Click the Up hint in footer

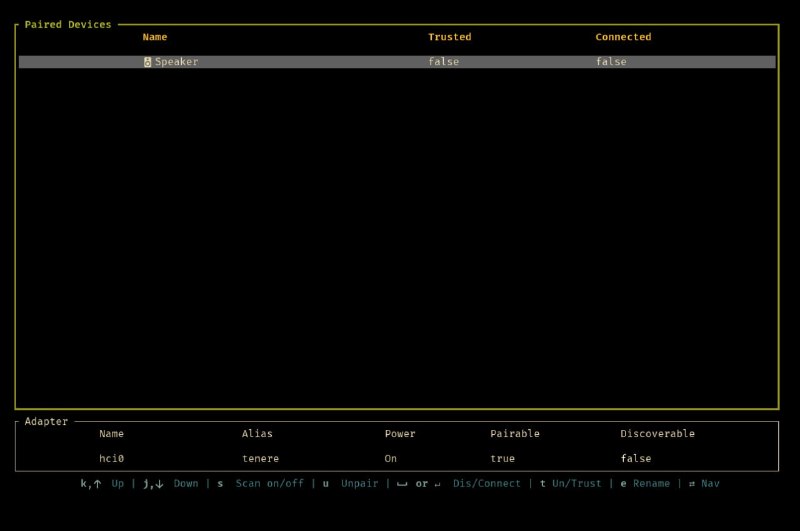click(117, 484)
